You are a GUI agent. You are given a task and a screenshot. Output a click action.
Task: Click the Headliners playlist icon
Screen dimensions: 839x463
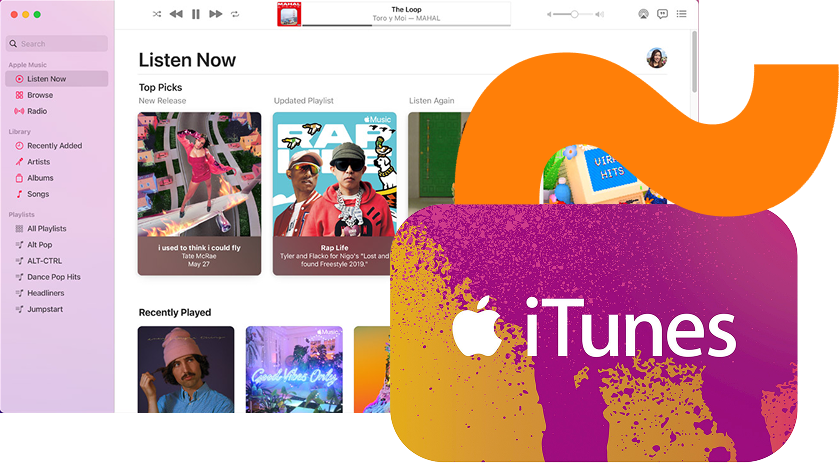pyautogui.click(x=19, y=293)
